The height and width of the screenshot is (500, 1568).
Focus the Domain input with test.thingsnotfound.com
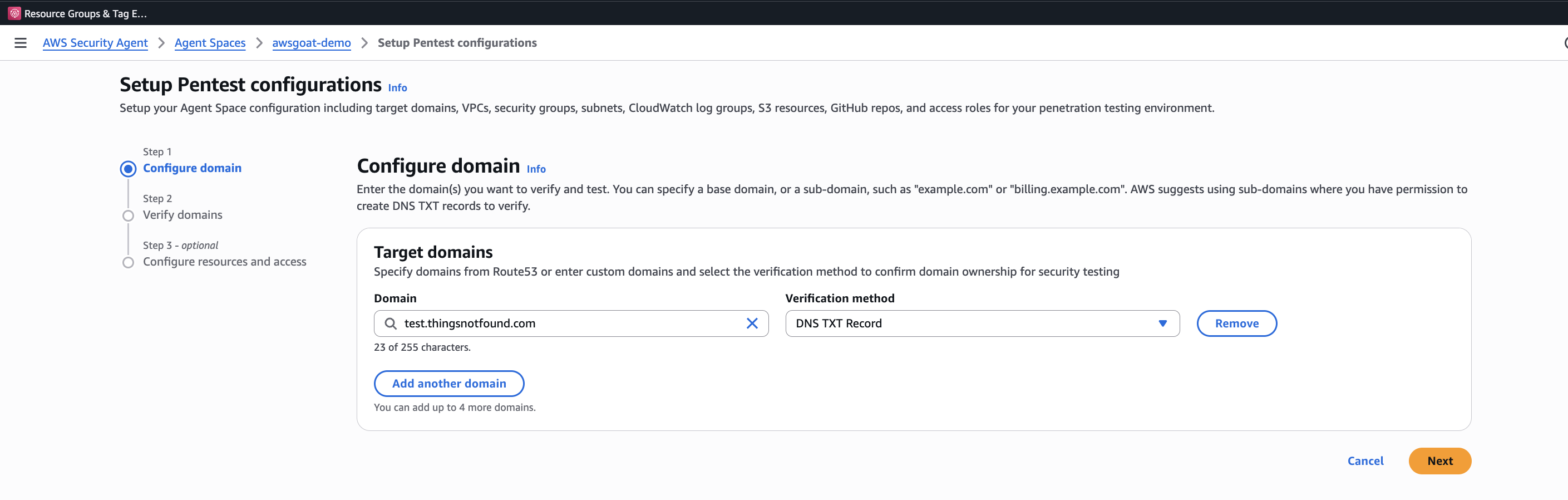(x=571, y=323)
